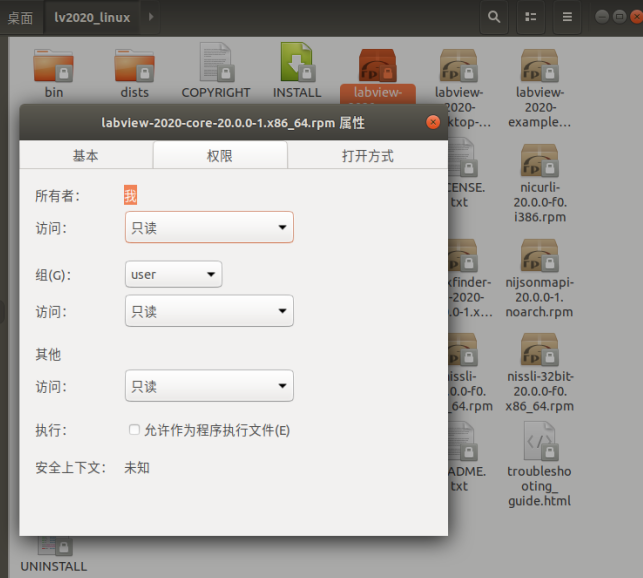The height and width of the screenshot is (578, 643).
Task: Click the path forward arrow next to lv2020_linux
Action: pos(150,17)
